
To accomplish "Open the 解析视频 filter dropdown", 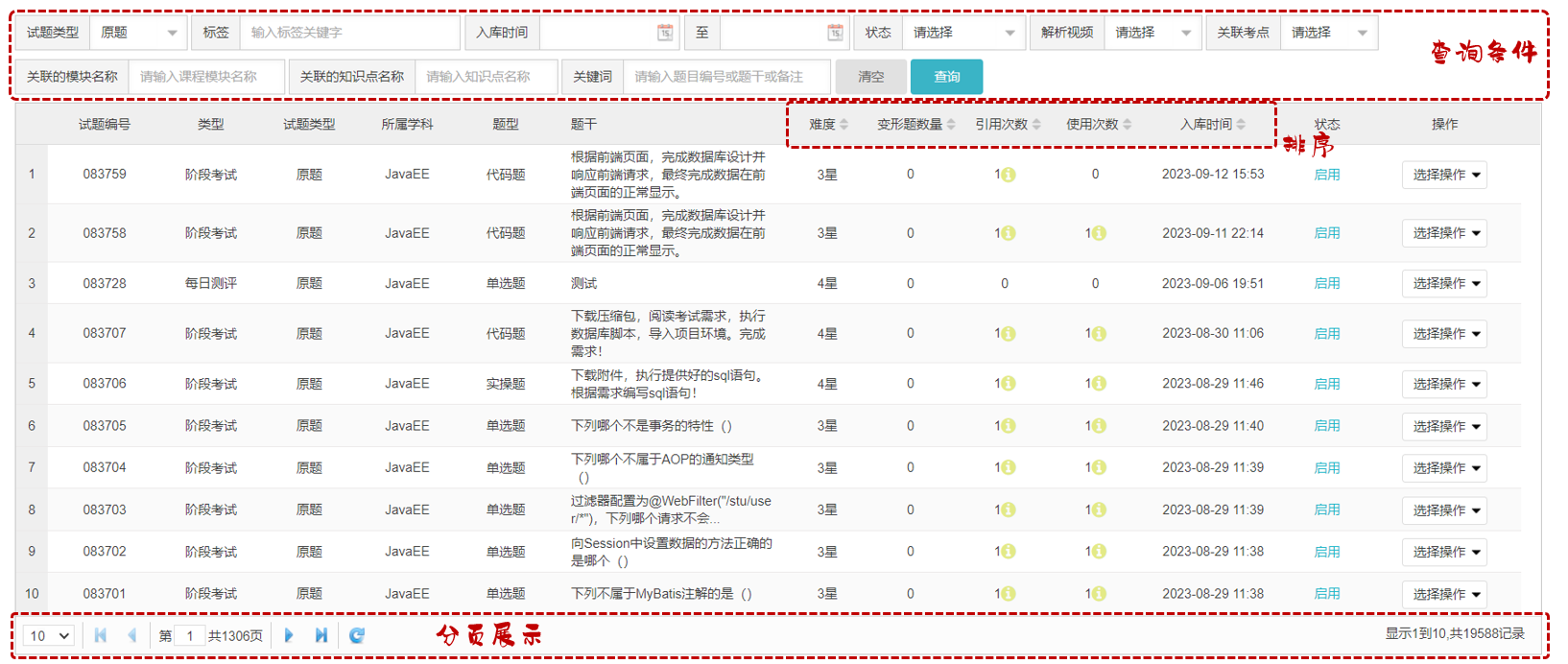I will (x=1152, y=33).
